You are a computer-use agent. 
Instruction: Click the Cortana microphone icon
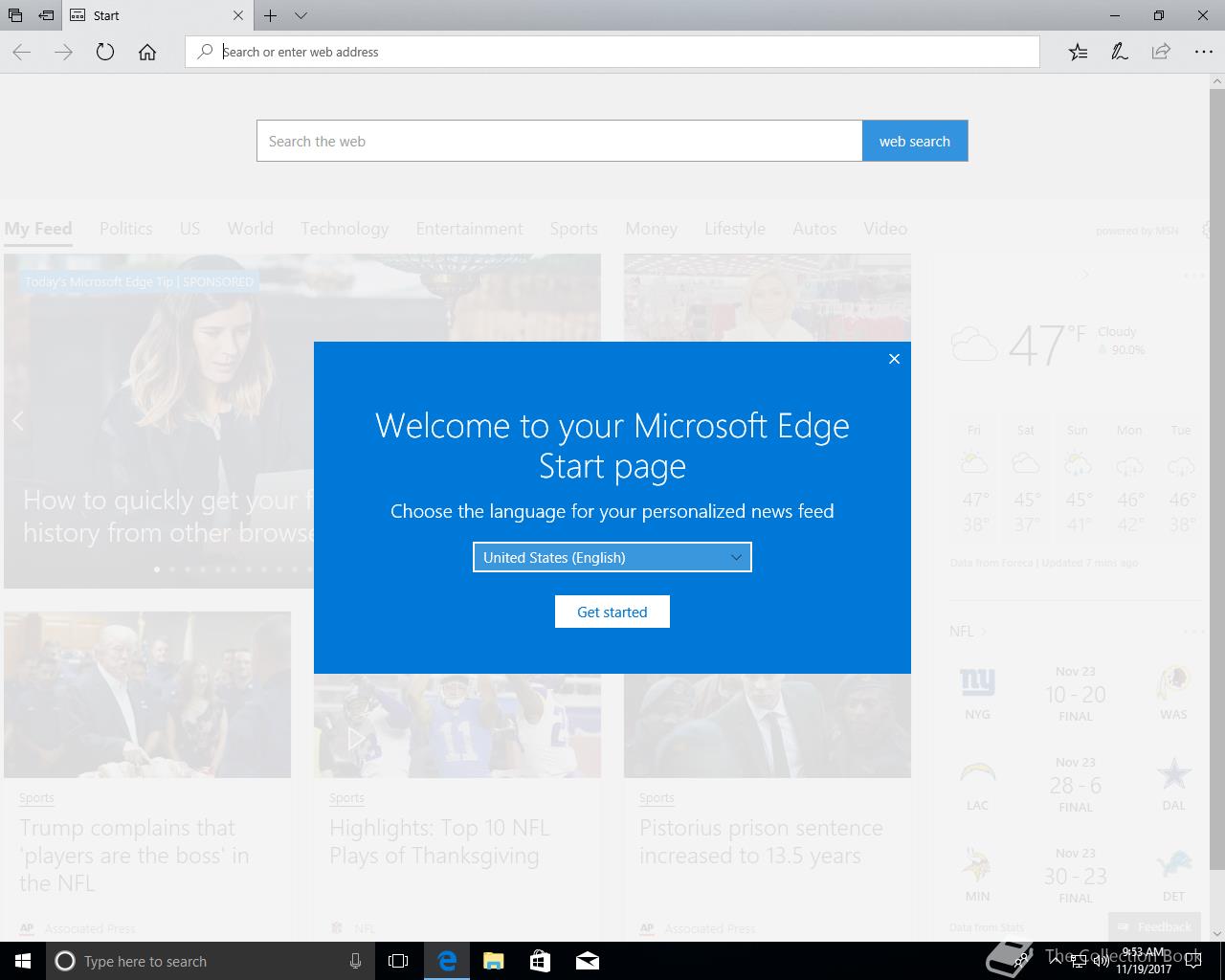coord(355,961)
